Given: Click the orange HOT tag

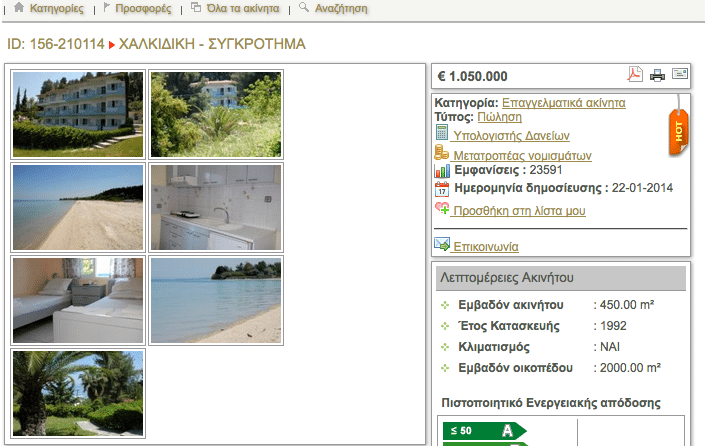Looking at the screenshot, I should [678, 132].
